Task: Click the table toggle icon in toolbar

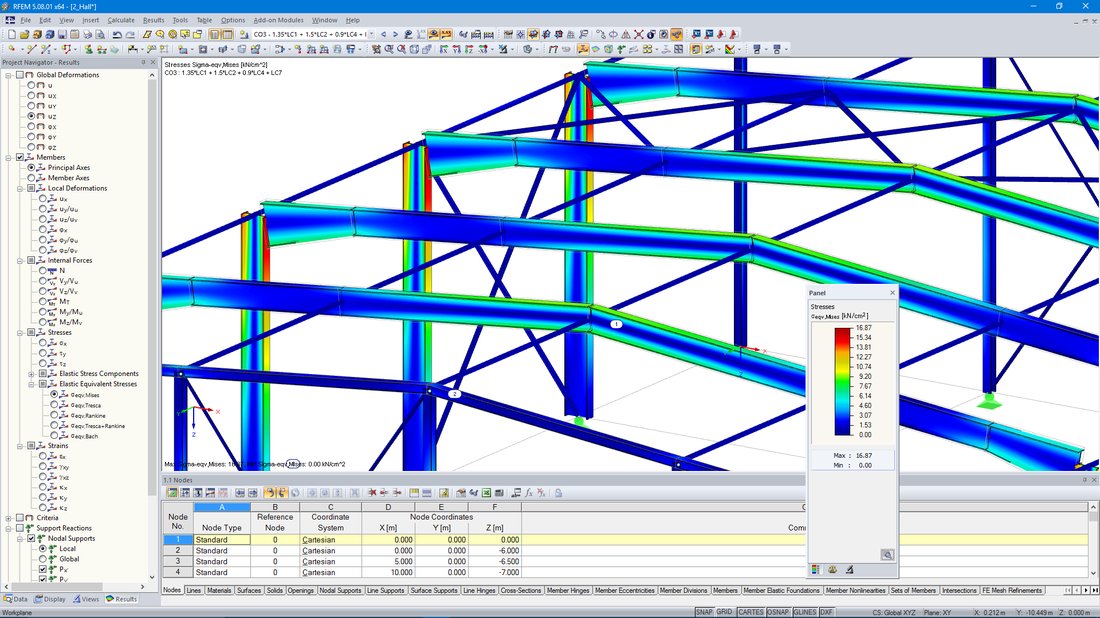Action: pyautogui.click(x=227, y=34)
